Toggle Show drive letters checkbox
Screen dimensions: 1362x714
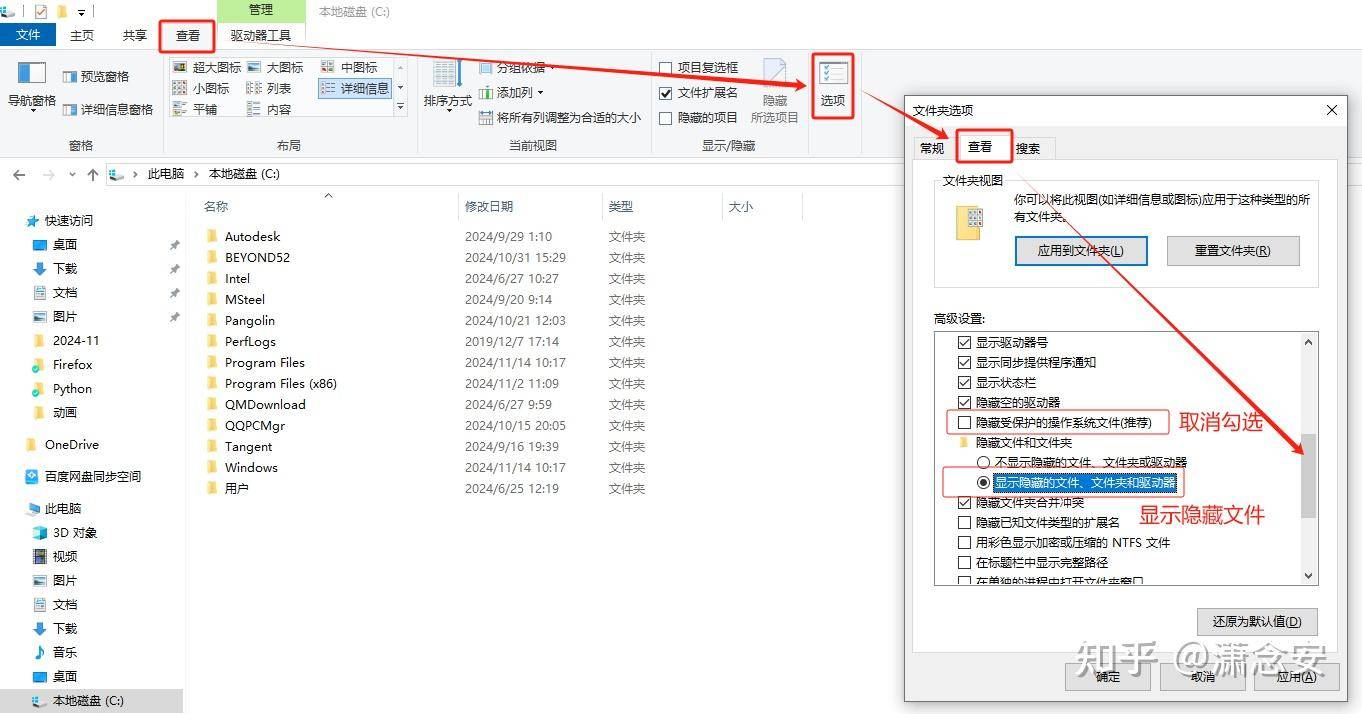(x=964, y=342)
